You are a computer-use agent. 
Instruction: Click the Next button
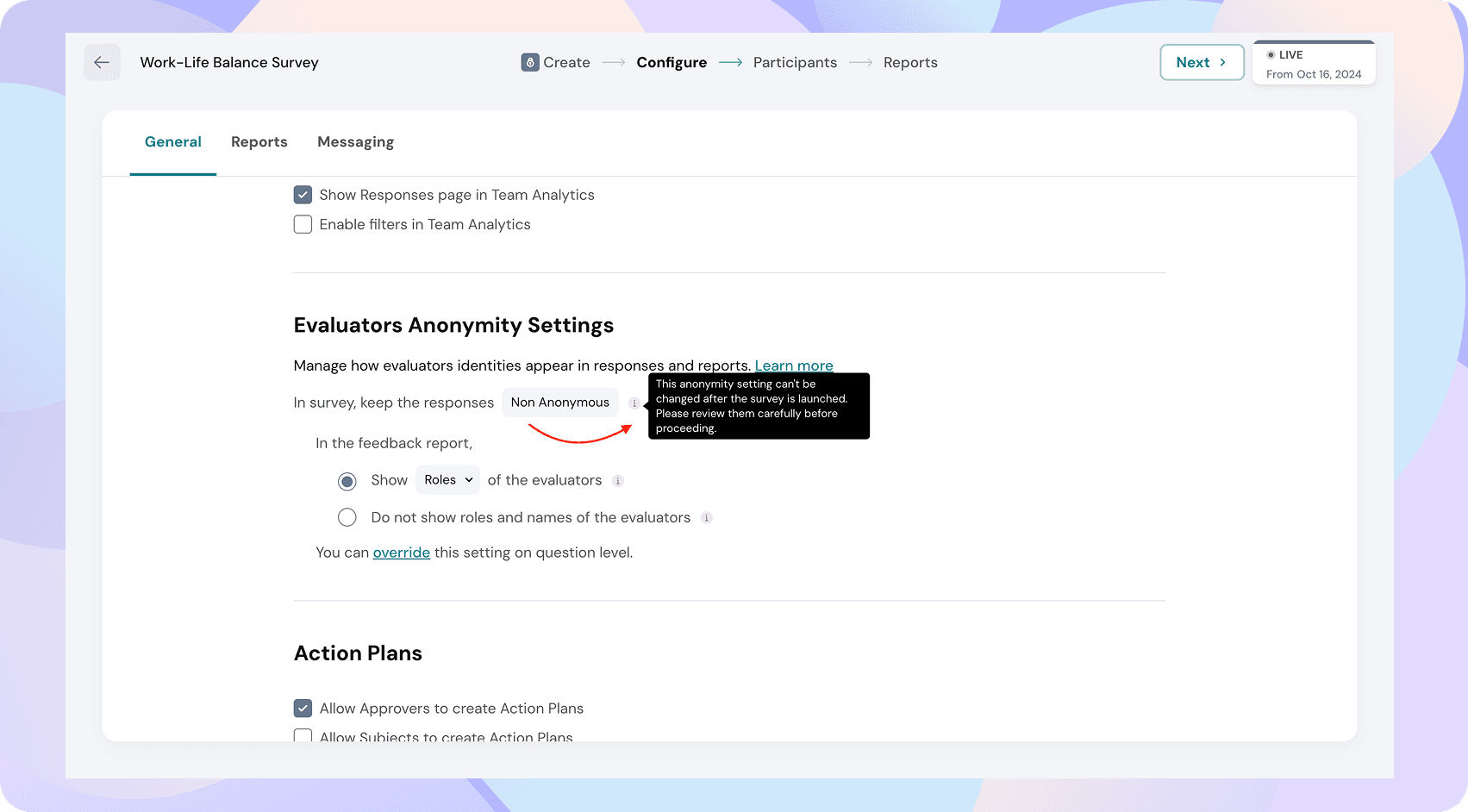click(1201, 62)
